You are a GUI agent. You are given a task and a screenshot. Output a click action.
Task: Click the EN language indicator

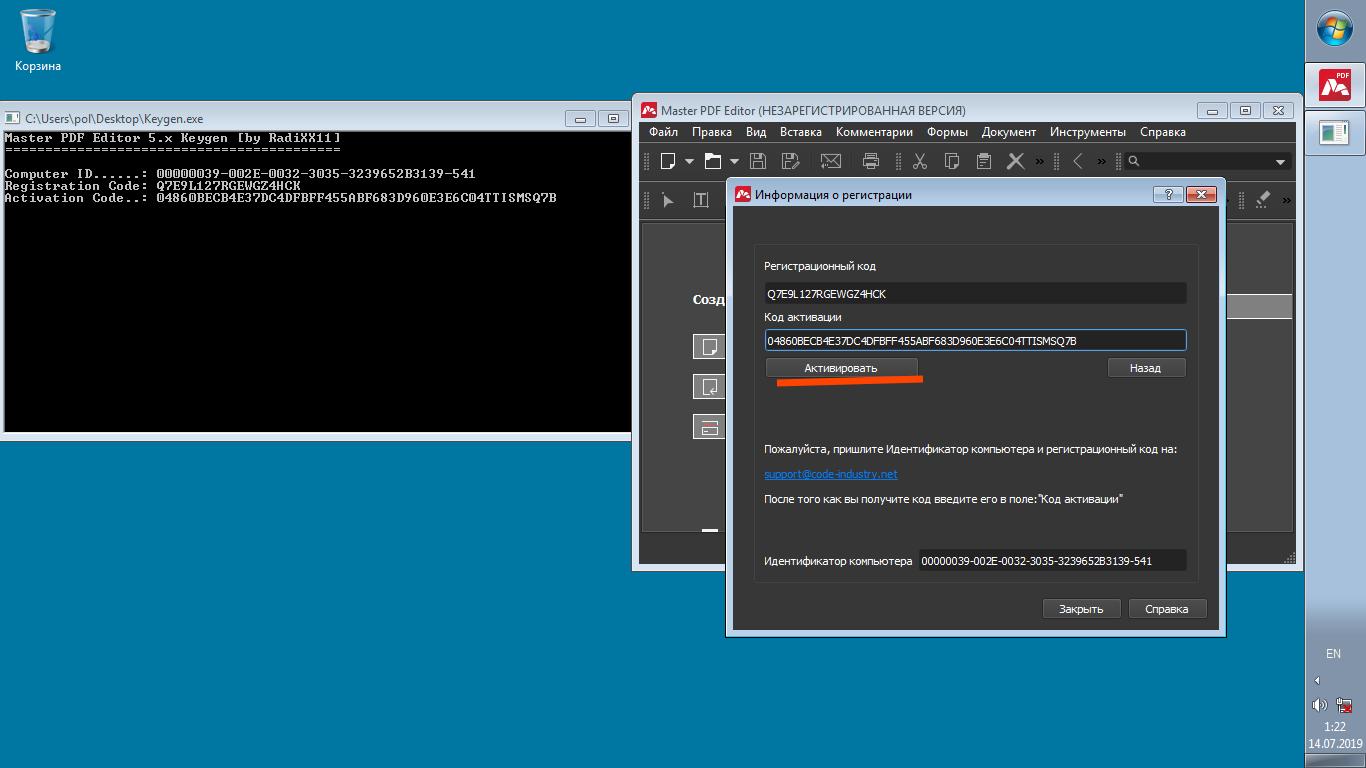coord(1333,653)
